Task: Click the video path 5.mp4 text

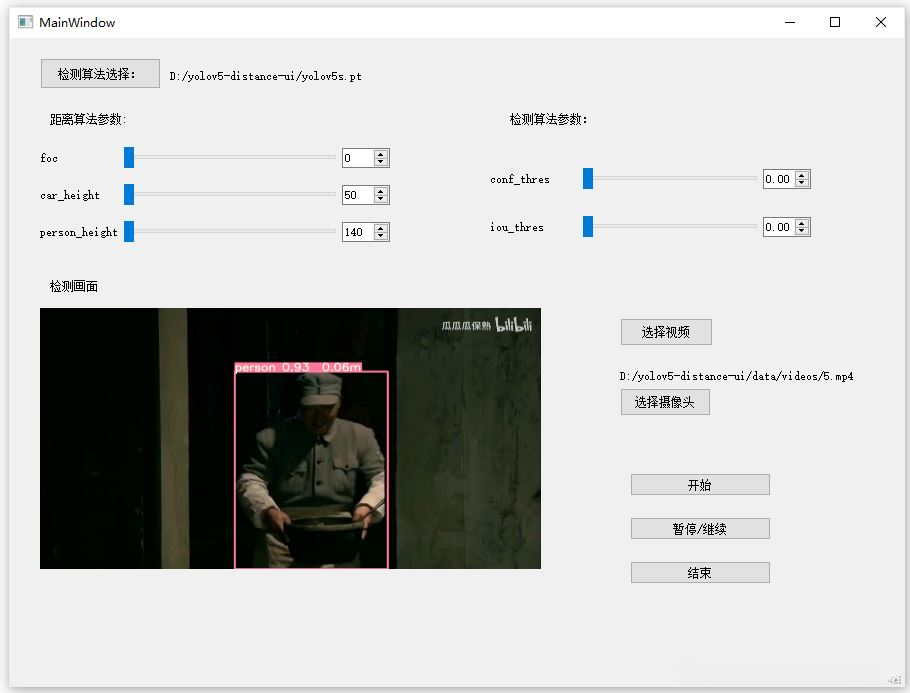Action: 736,376
